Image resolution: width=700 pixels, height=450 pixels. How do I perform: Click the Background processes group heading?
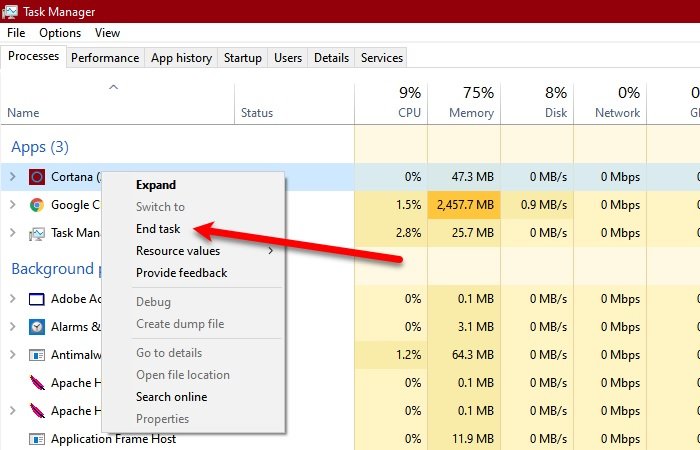(x=56, y=269)
